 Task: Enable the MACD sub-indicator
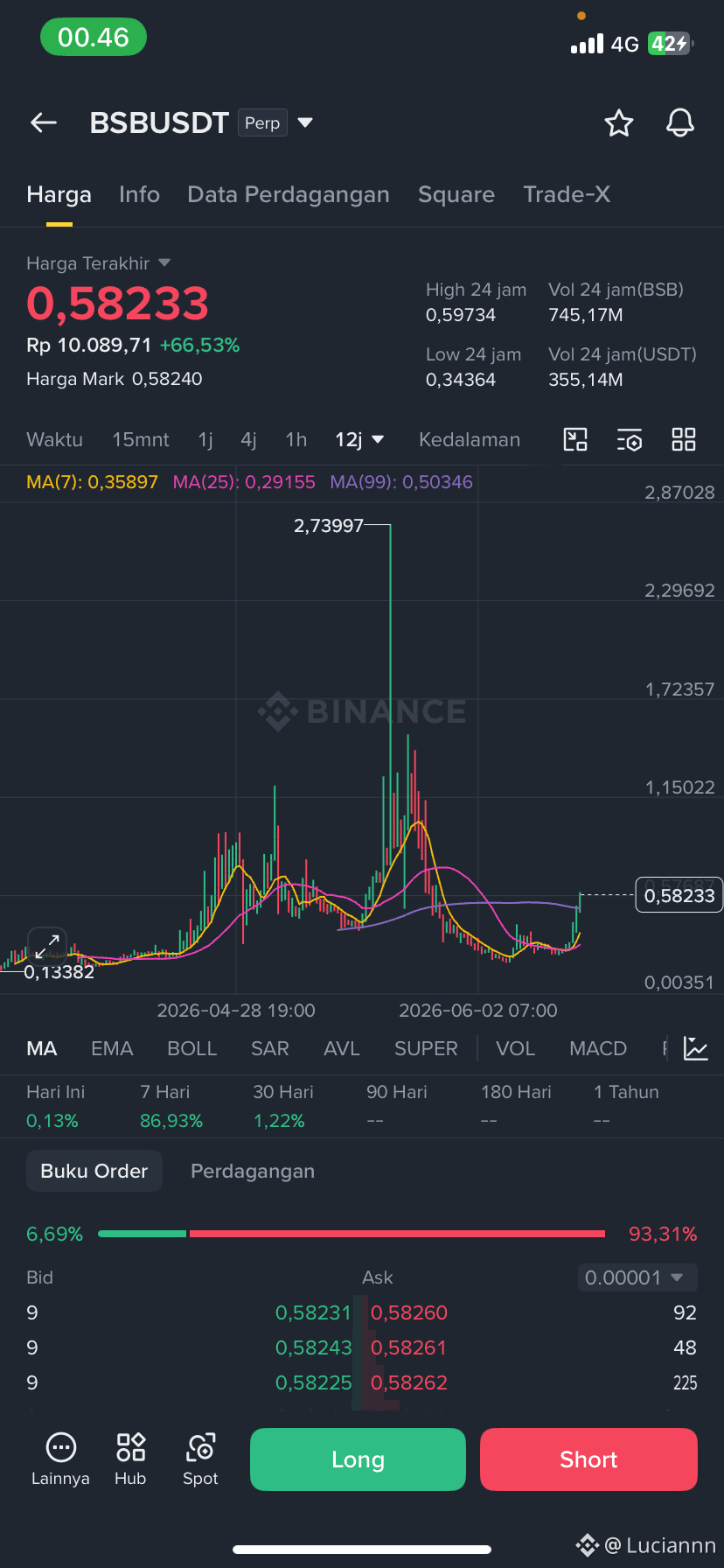[598, 1048]
